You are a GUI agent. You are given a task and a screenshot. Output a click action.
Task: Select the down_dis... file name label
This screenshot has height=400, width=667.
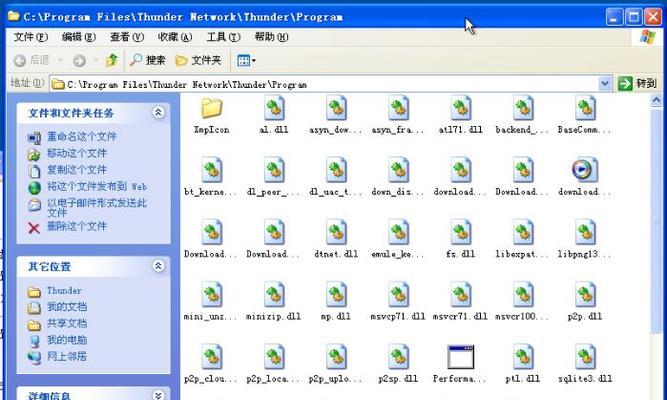pos(399,192)
